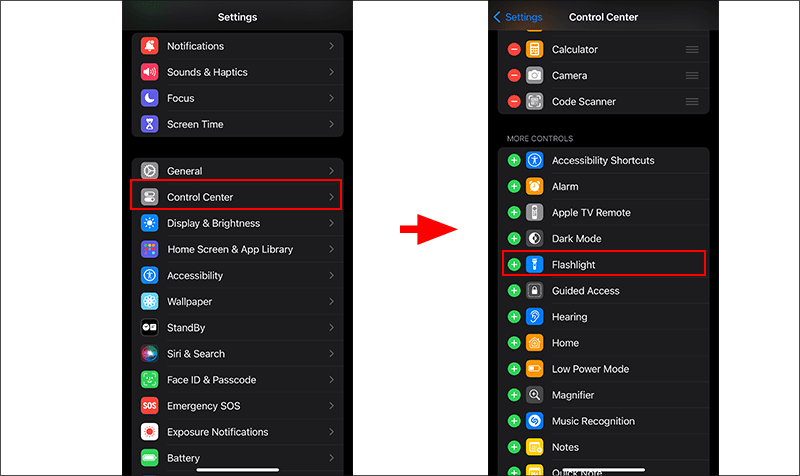
Task: Tap the StandBy icon
Action: click(x=149, y=328)
